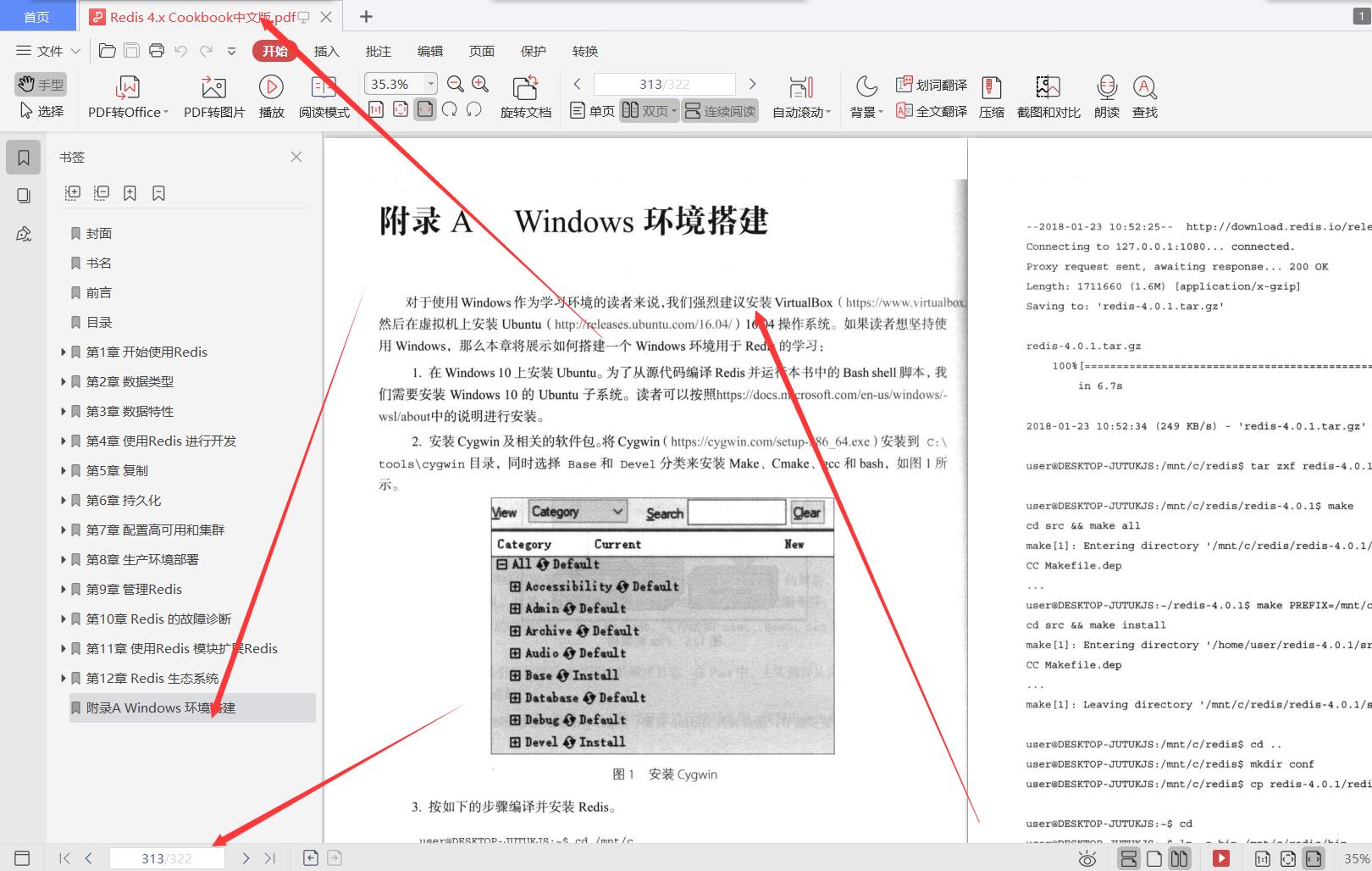Rotate view clockwise icon
1372x871 pixels.
450,109
